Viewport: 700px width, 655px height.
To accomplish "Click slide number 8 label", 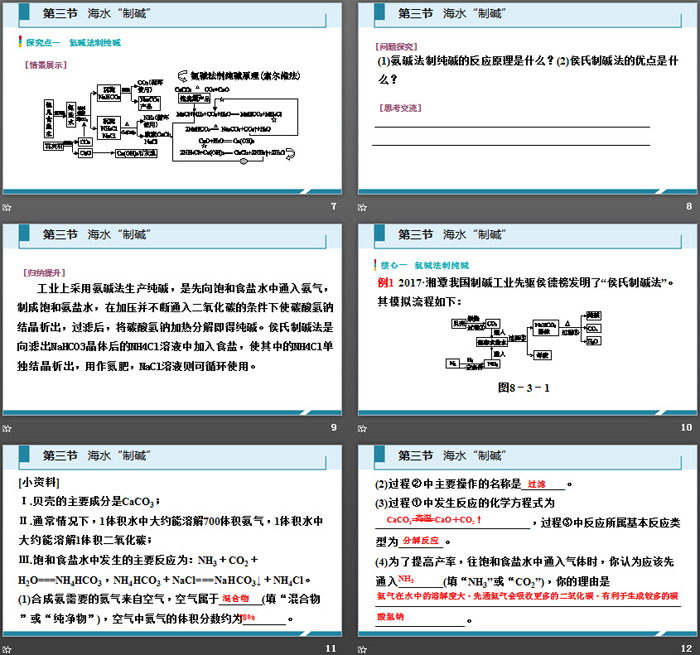I will tap(689, 206).
